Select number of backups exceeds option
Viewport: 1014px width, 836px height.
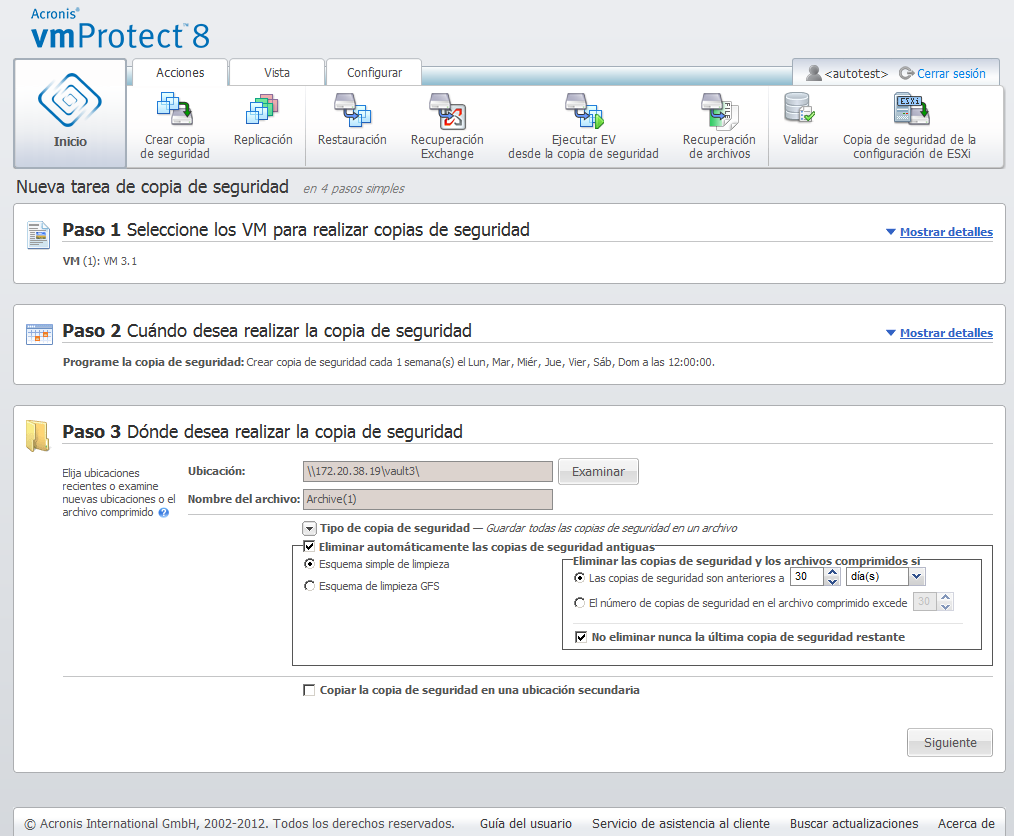(x=579, y=603)
